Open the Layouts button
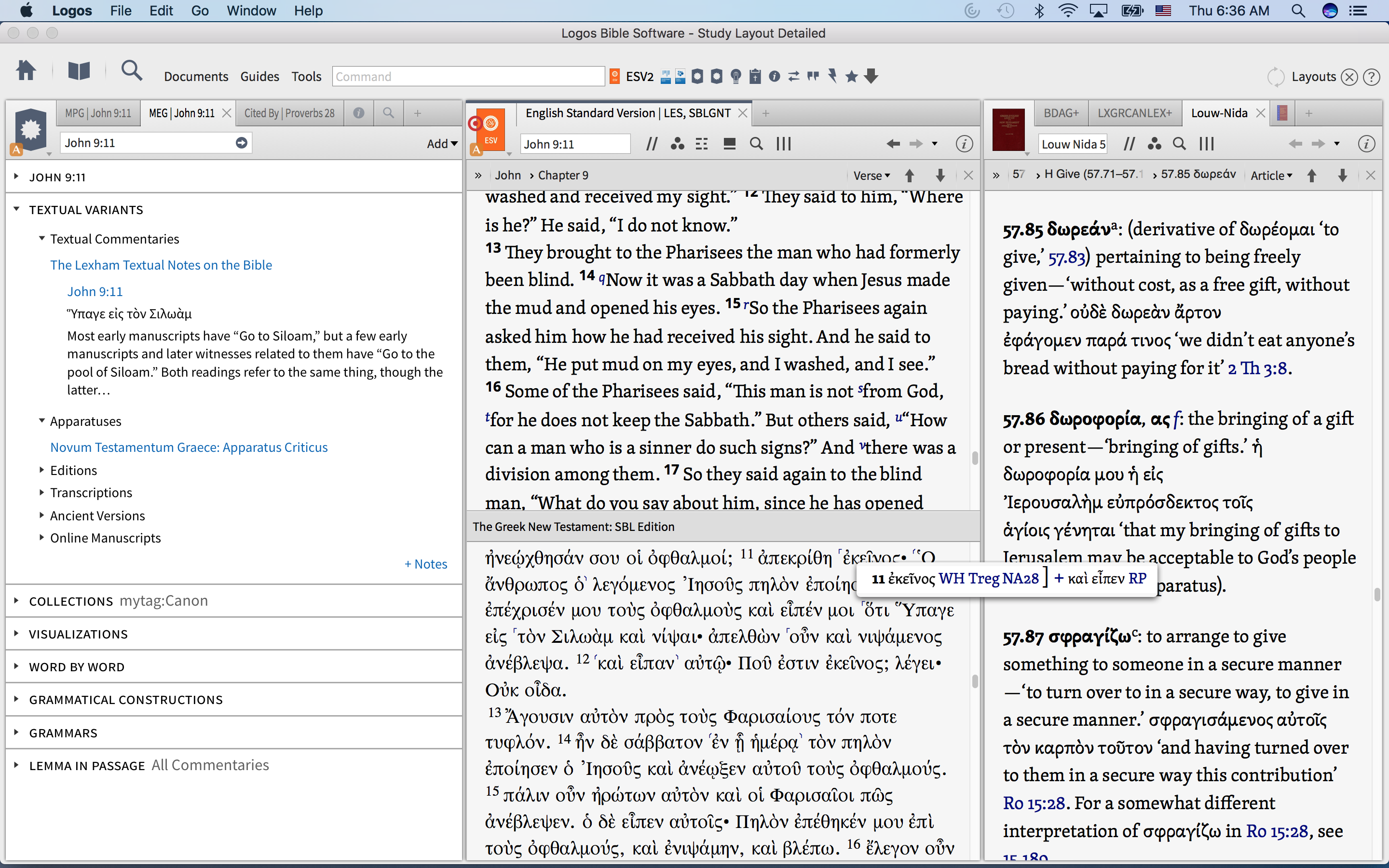1389x868 pixels. coord(1313,76)
